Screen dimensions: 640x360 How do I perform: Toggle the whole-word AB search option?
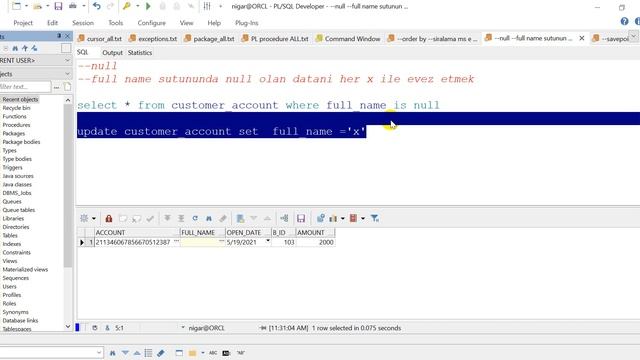pyautogui.click(x=226, y=353)
